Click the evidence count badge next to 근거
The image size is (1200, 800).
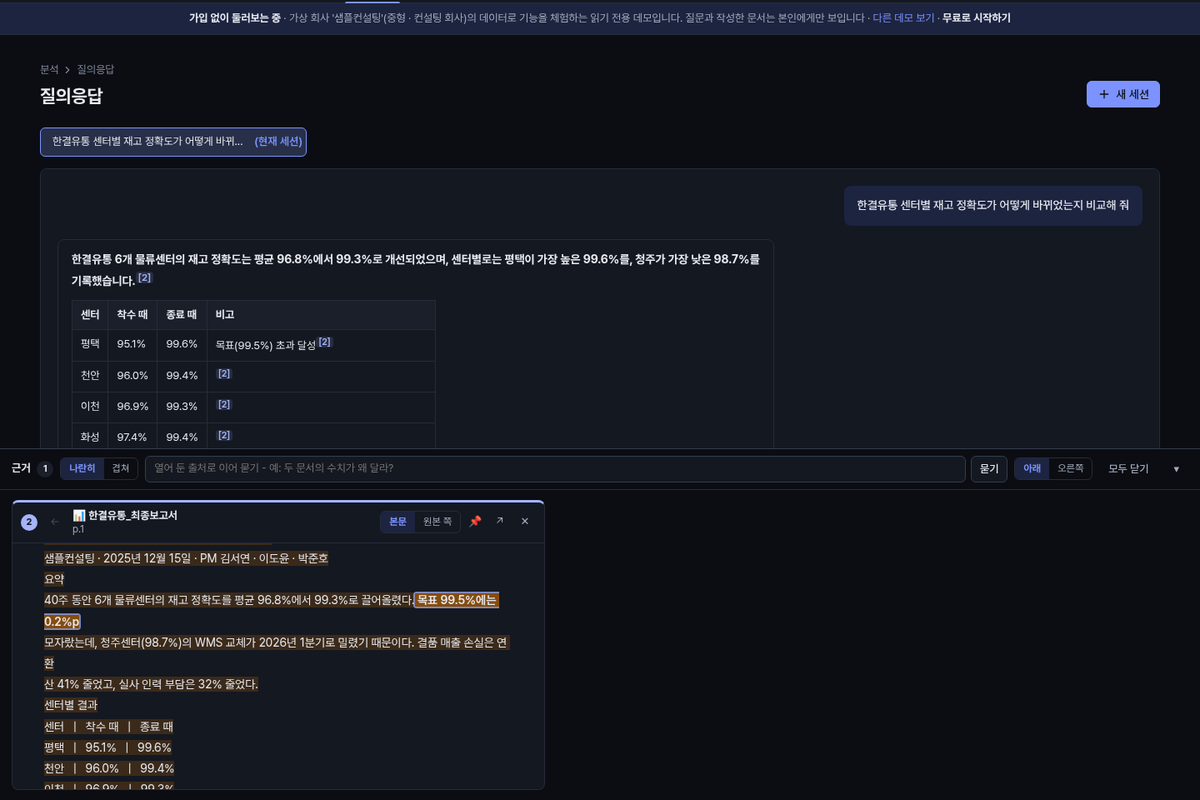point(45,469)
